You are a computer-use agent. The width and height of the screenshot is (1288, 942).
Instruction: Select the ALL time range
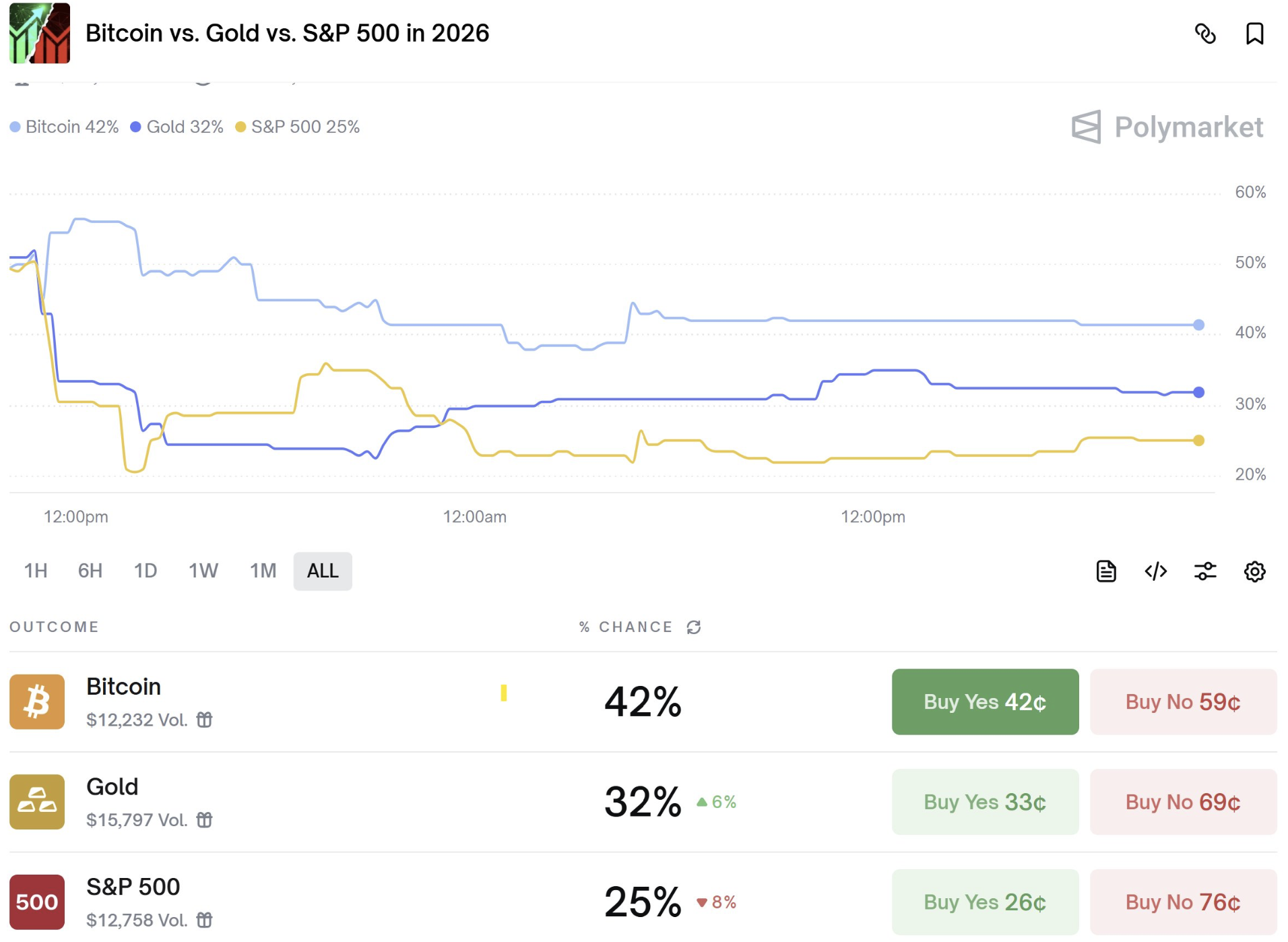click(x=322, y=571)
